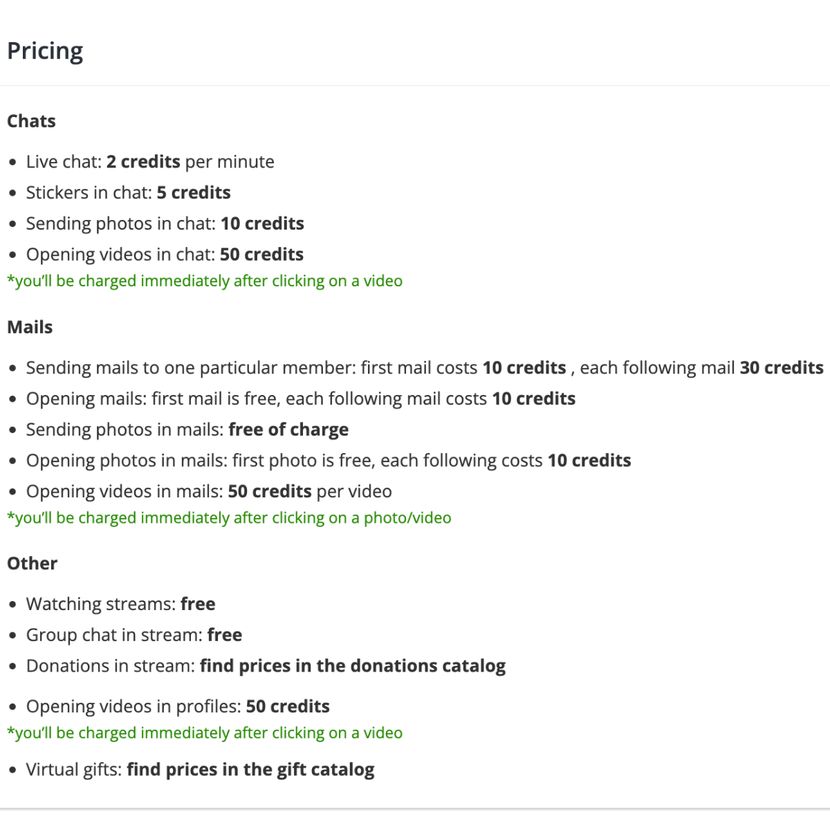Image resolution: width=830 pixels, height=830 pixels.
Task: Open find prices in the donations catalog
Action: (353, 666)
